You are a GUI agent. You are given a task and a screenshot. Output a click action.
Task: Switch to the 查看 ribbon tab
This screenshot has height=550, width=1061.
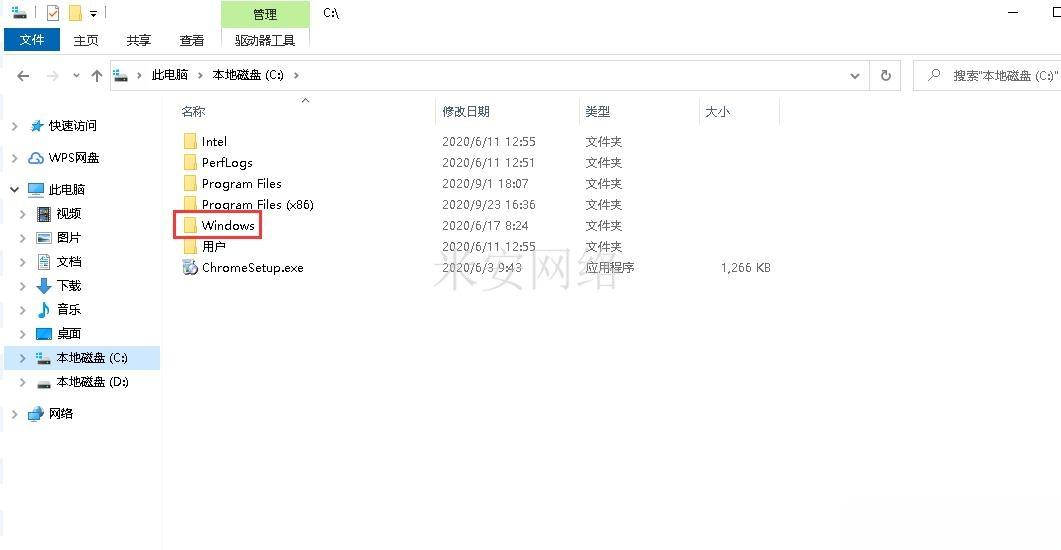click(x=191, y=41)
